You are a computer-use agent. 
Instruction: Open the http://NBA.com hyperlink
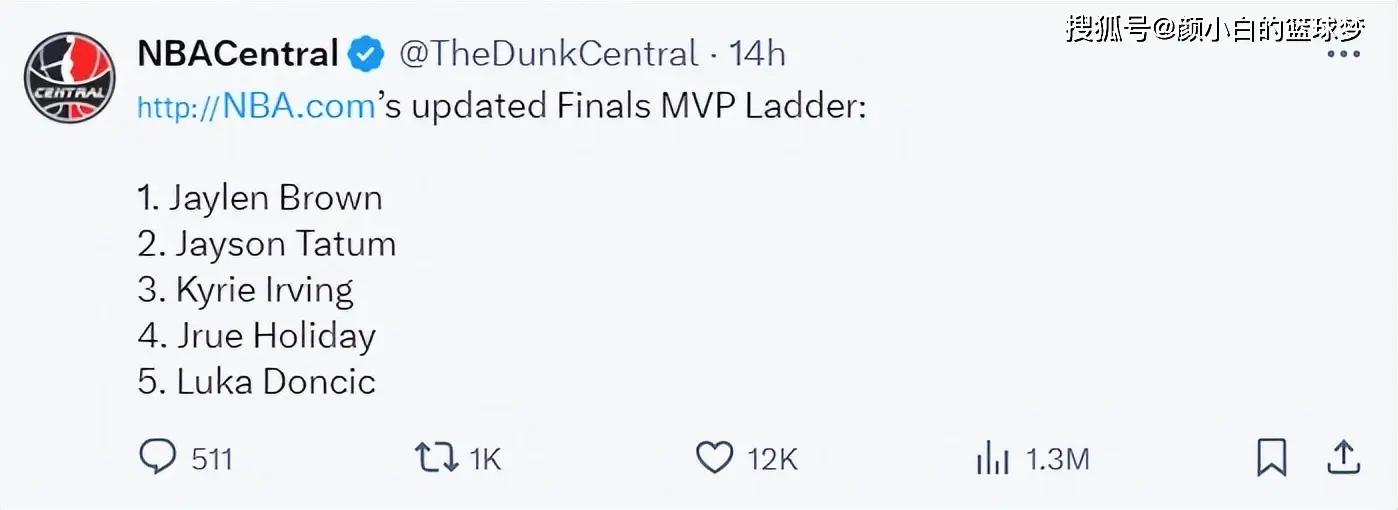tap(256, 107)
